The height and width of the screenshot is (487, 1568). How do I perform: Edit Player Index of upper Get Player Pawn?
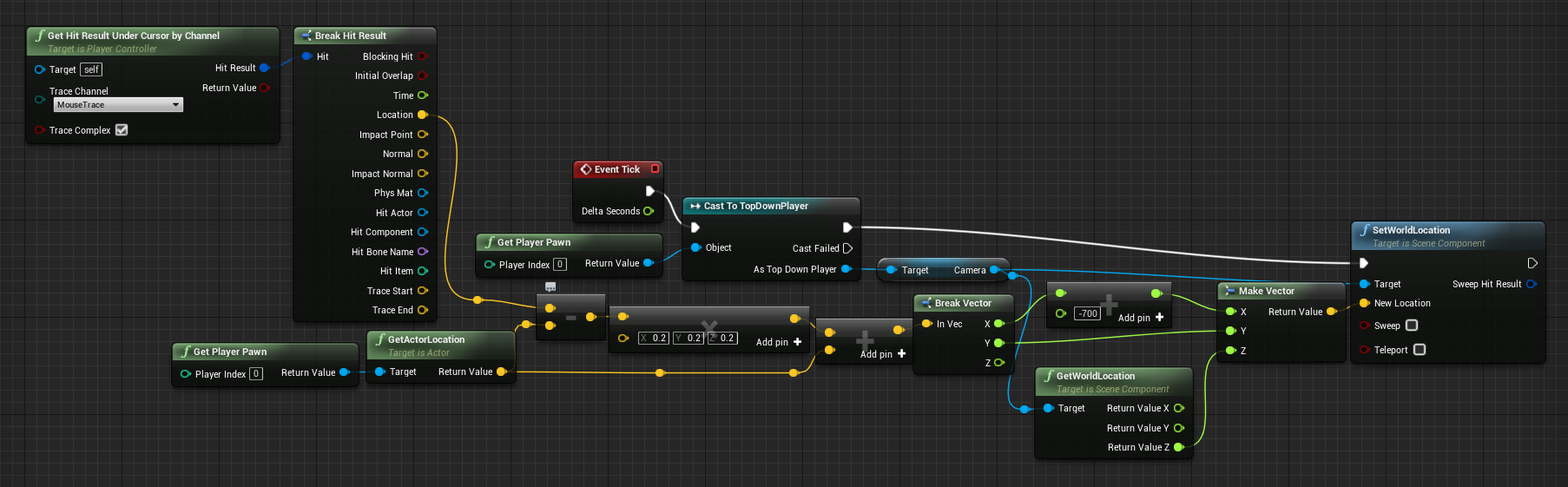[560, 265]
